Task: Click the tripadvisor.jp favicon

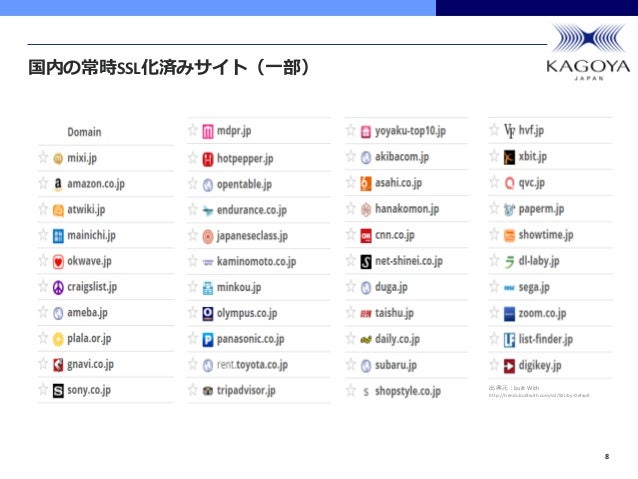Action: click(x=208, y=391)
